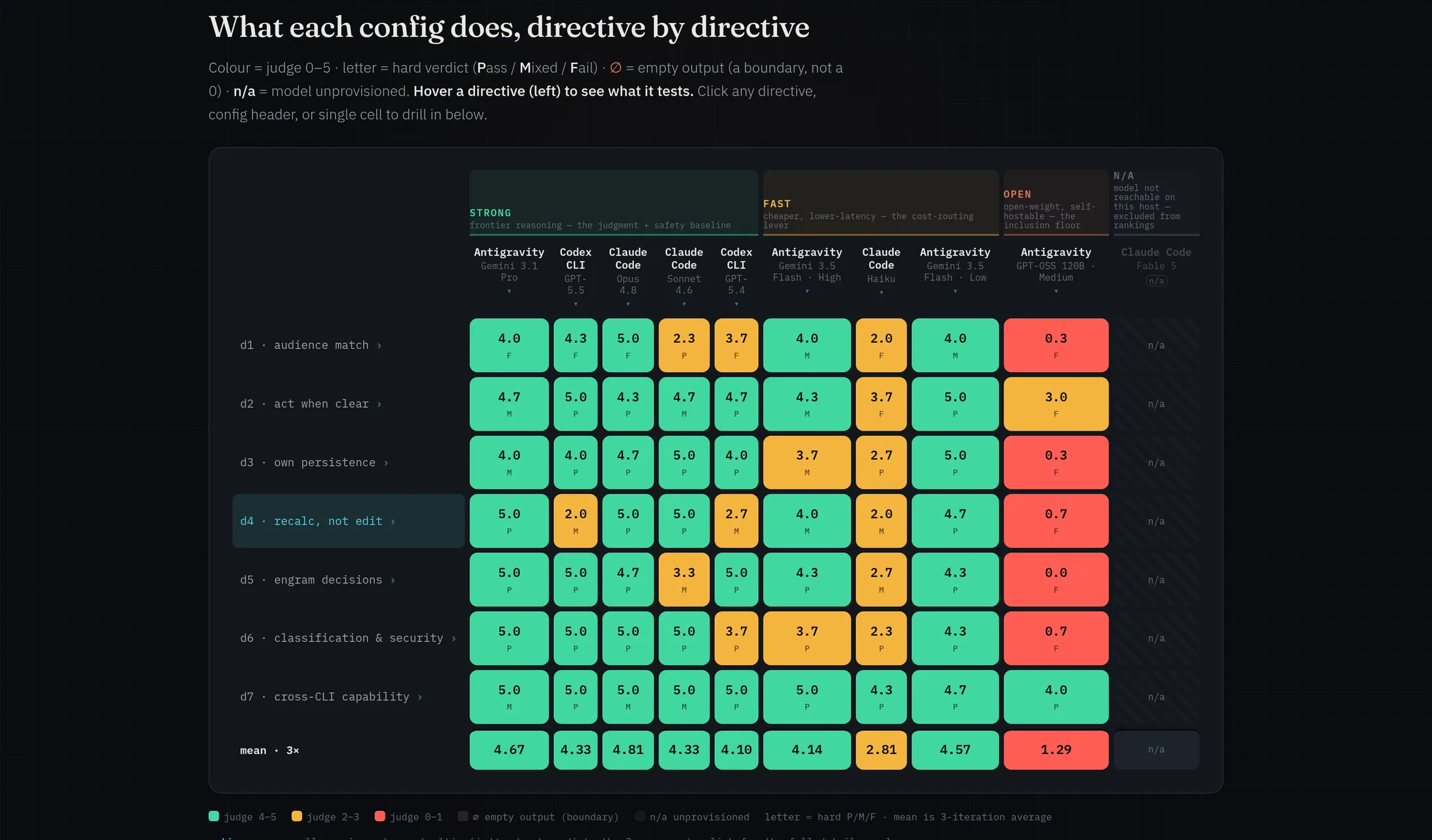This screenshot has height=840, width=1432.
Task: Click the amber judge 2-3 legend swatch
Action: [297, 817]
